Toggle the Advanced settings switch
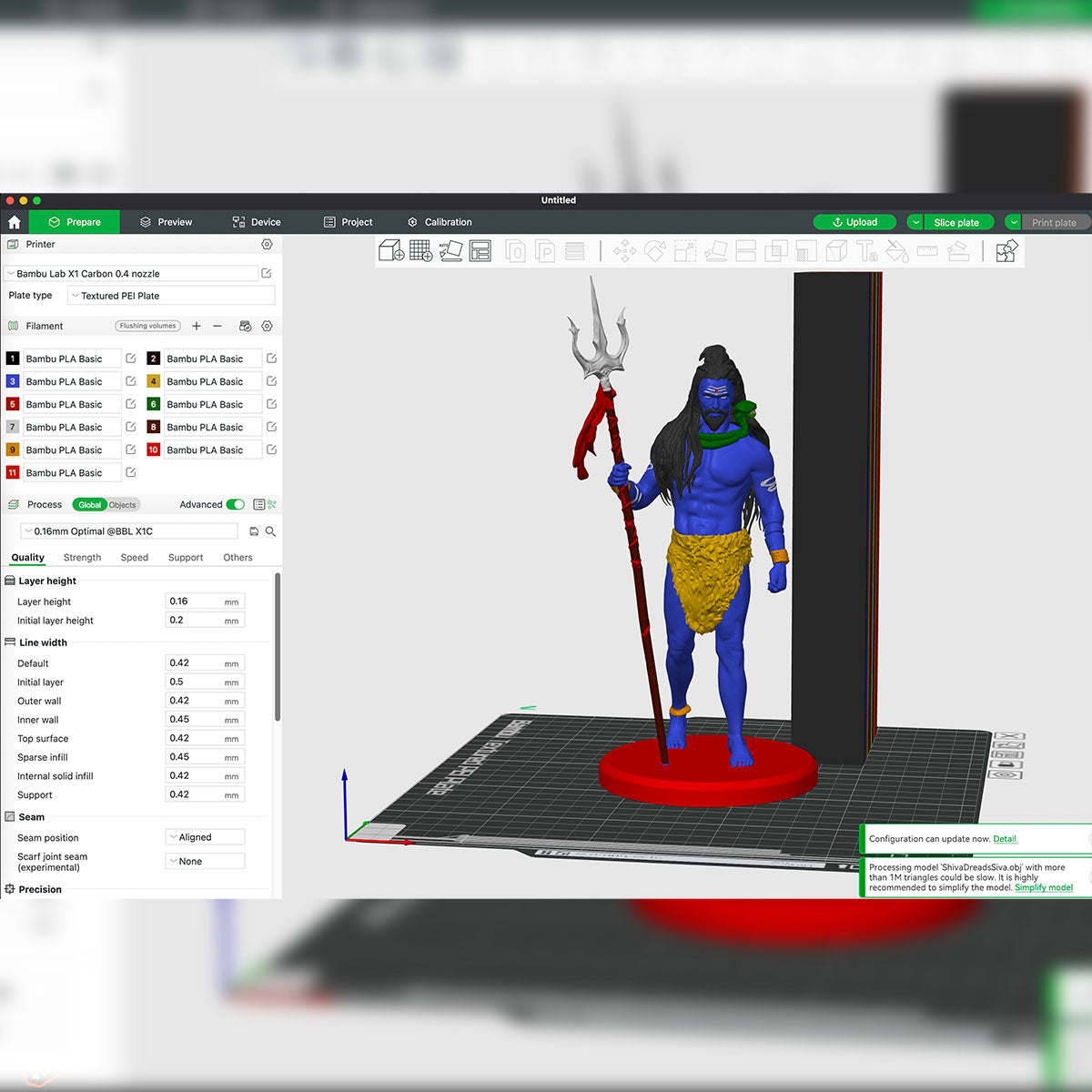 click(x=236, y=504)
